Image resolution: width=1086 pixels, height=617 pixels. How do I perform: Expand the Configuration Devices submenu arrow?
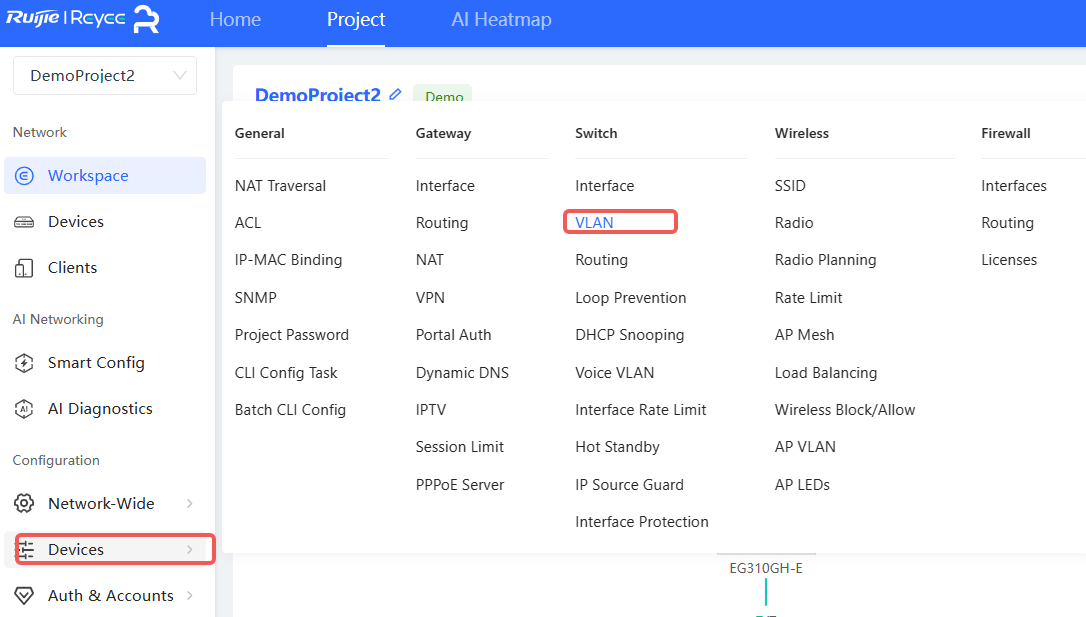tap(190, 550)
